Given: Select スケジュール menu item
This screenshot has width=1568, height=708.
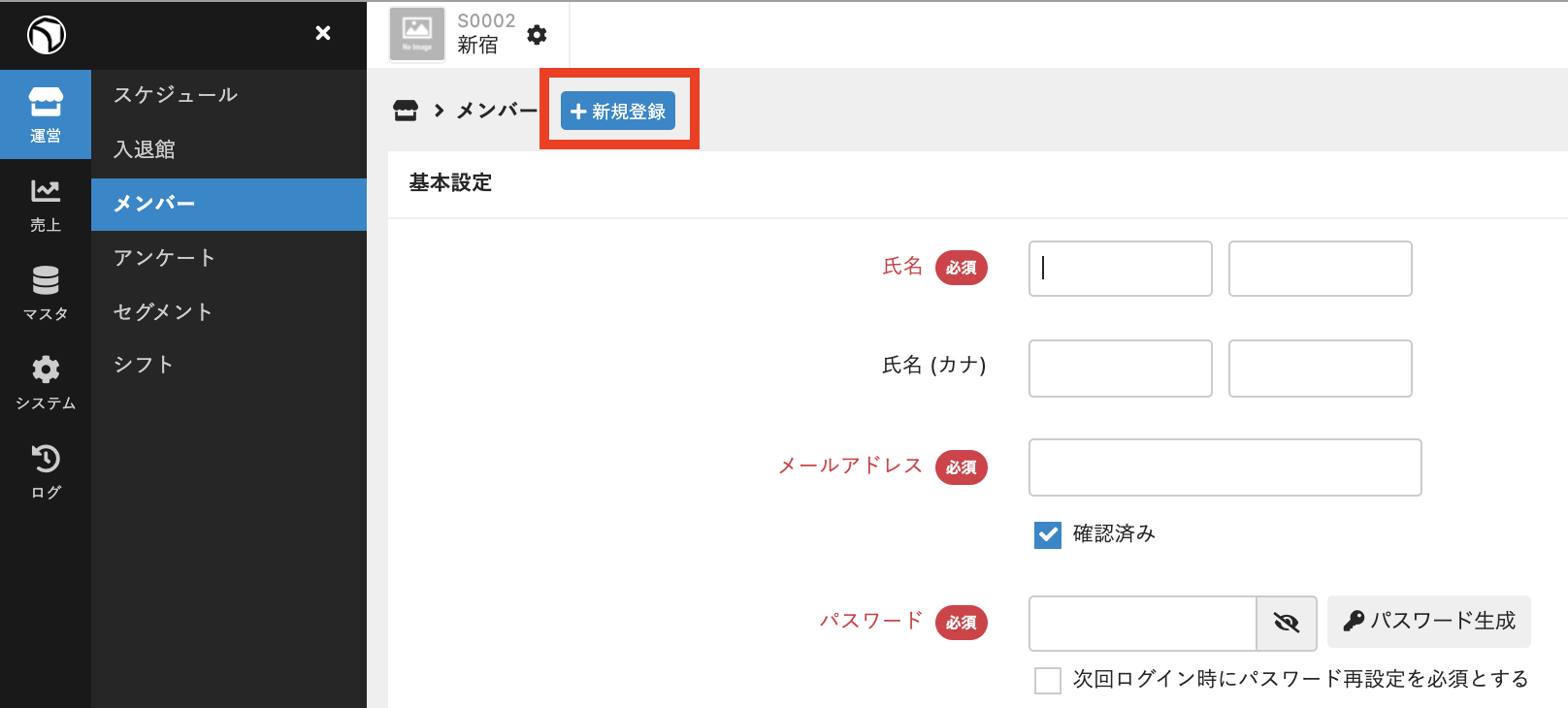Looking at the screenshot, I should click(x=176, y=95).
